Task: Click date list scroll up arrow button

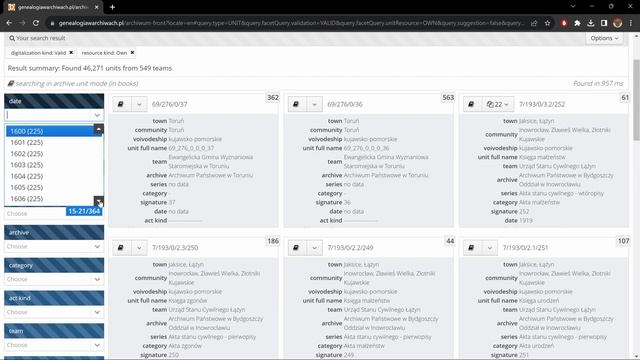Action: pos(98,129)
